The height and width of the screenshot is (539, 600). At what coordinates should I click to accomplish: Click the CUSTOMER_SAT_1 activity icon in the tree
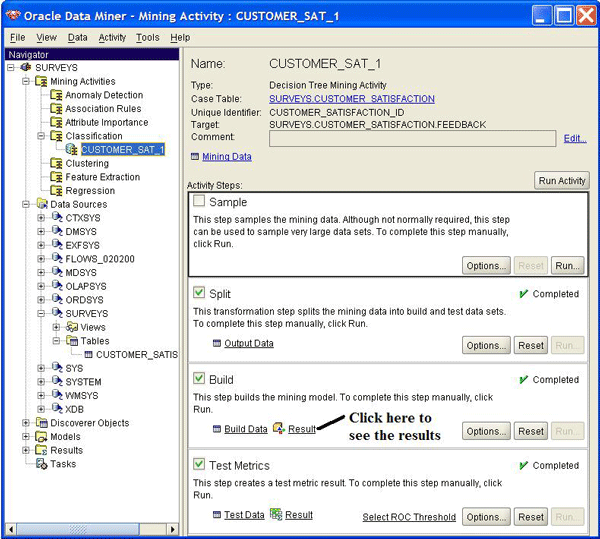click(x=71, y=150)
